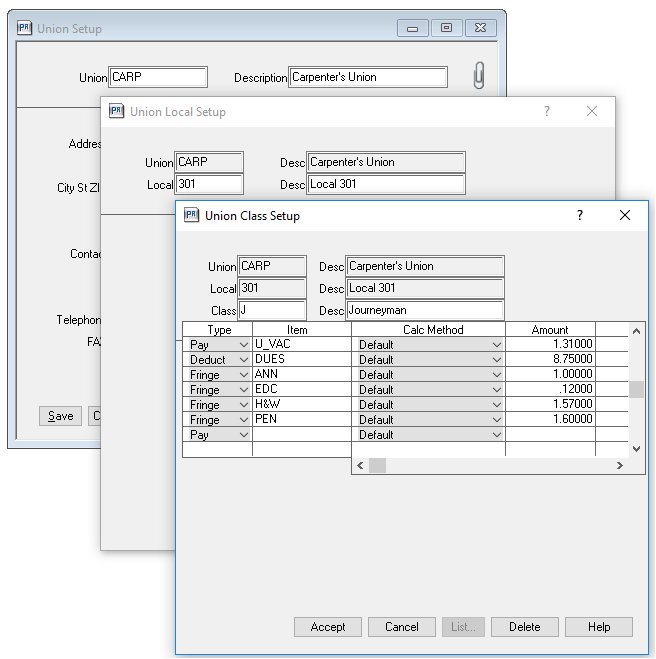Click Local 301 Desc field in Union Local Setup
Image resolution: width=656 pixels, height=659 pixels.
click(386, 184)
